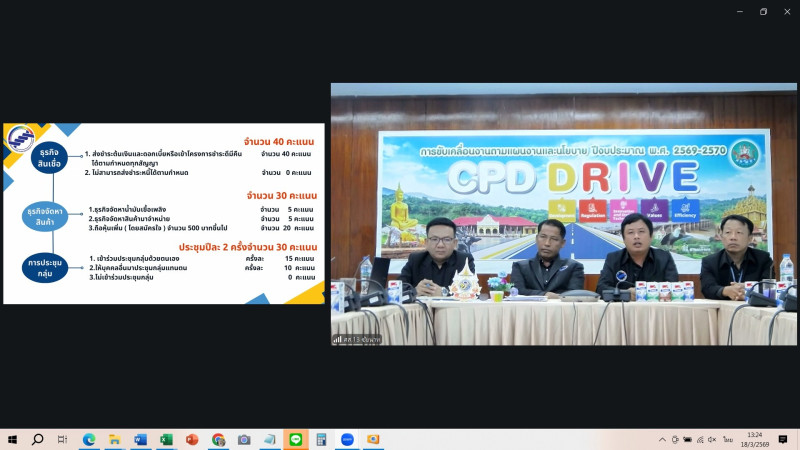Open Microsoft Edge from the taskbar
Screen dimensions: 800x450
(x=88, y=439)
